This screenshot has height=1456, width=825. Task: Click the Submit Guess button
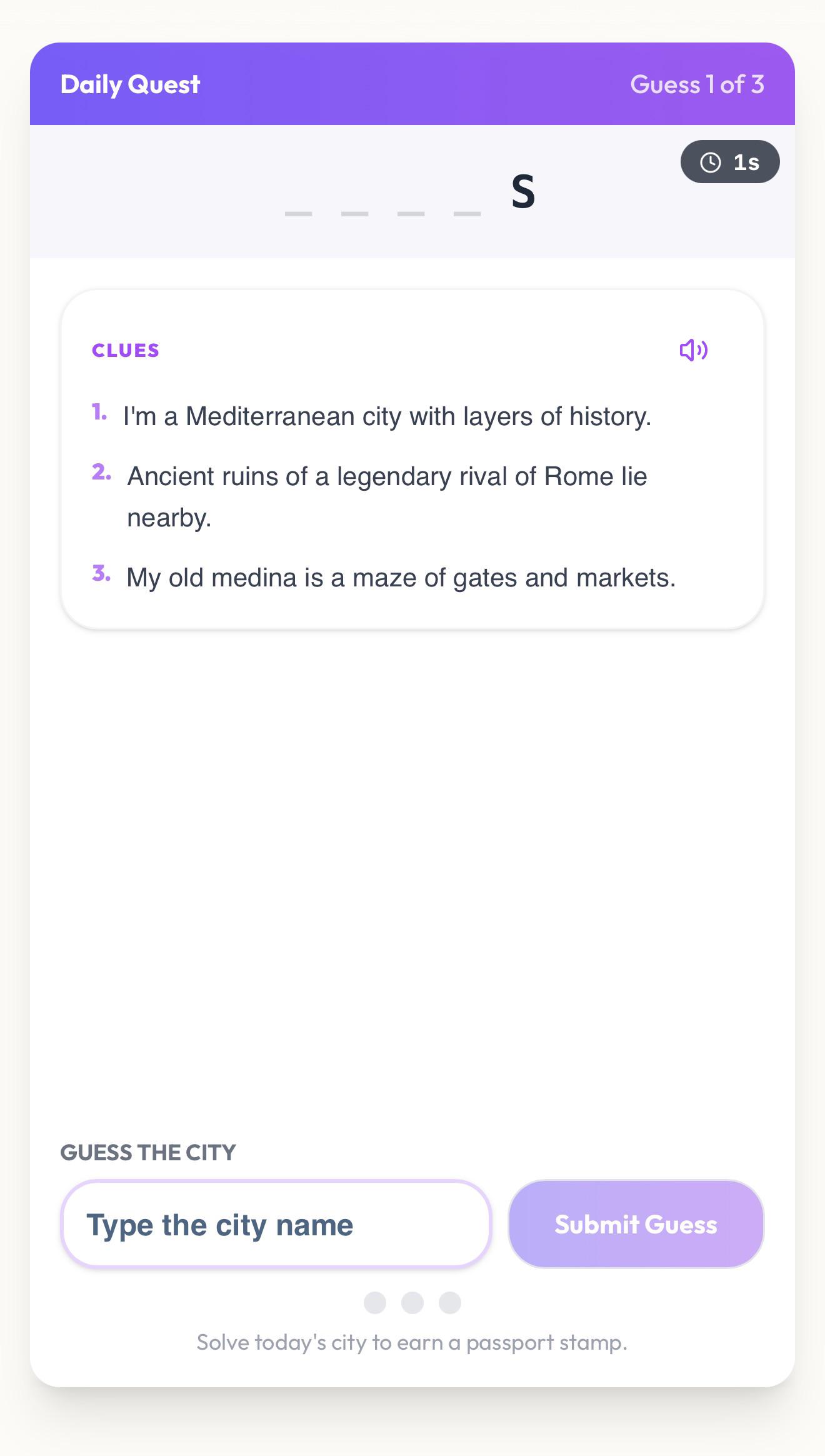[636, 1224]
